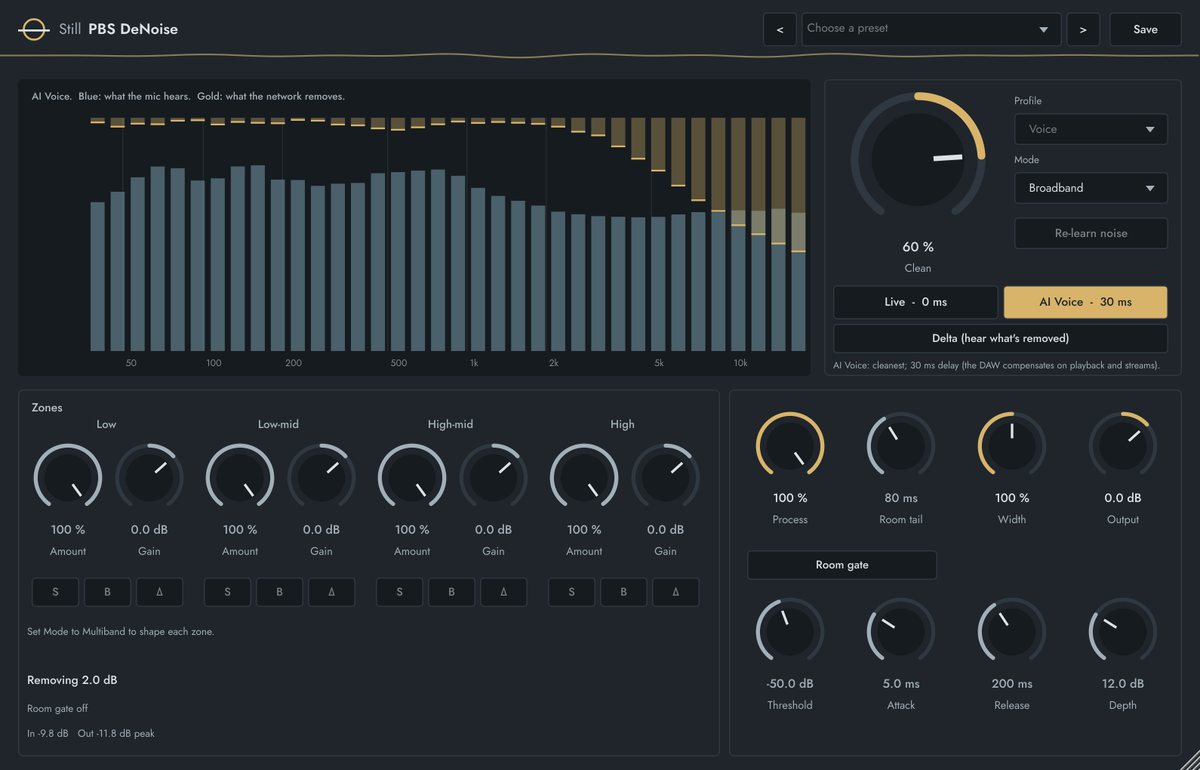Toggle delta for the High zone
1200x770 pixels.
click(676, 592)
